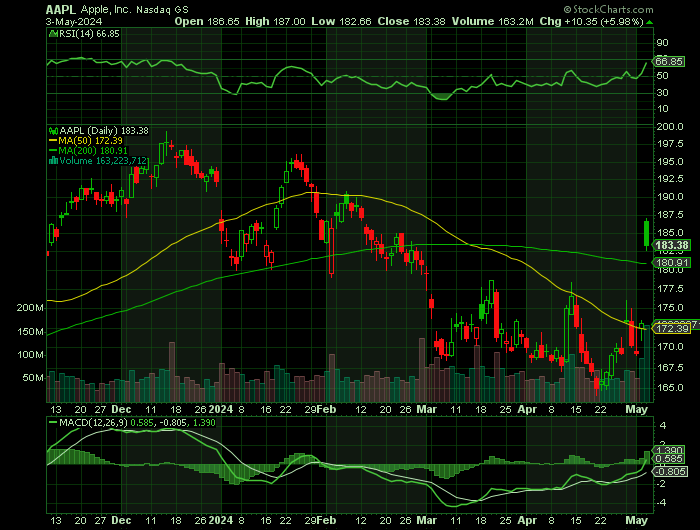Click the 'MA(200) 180.91' legend label
The height and width of the screenshot is (530, 700).
[x=93, y=151]
